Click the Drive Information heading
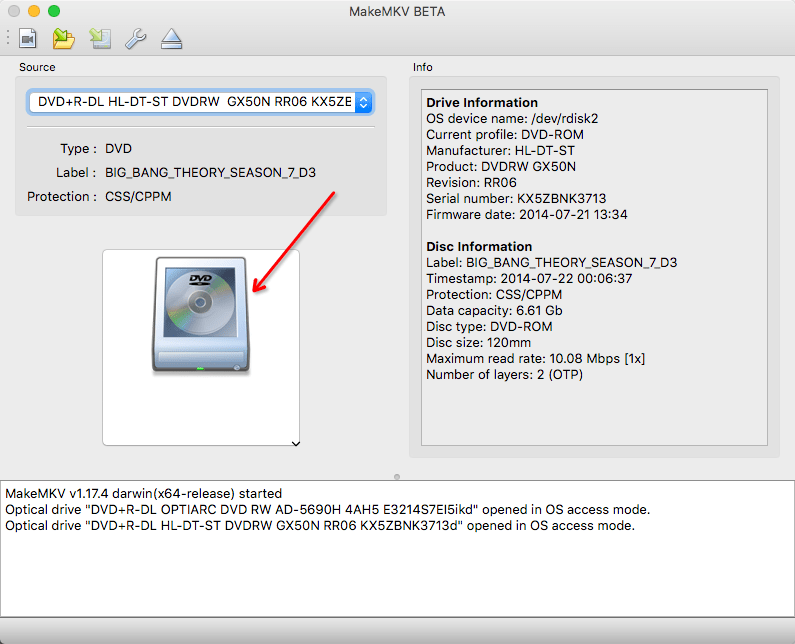Screen dimensions: 795x644 (x=482, y=102)
